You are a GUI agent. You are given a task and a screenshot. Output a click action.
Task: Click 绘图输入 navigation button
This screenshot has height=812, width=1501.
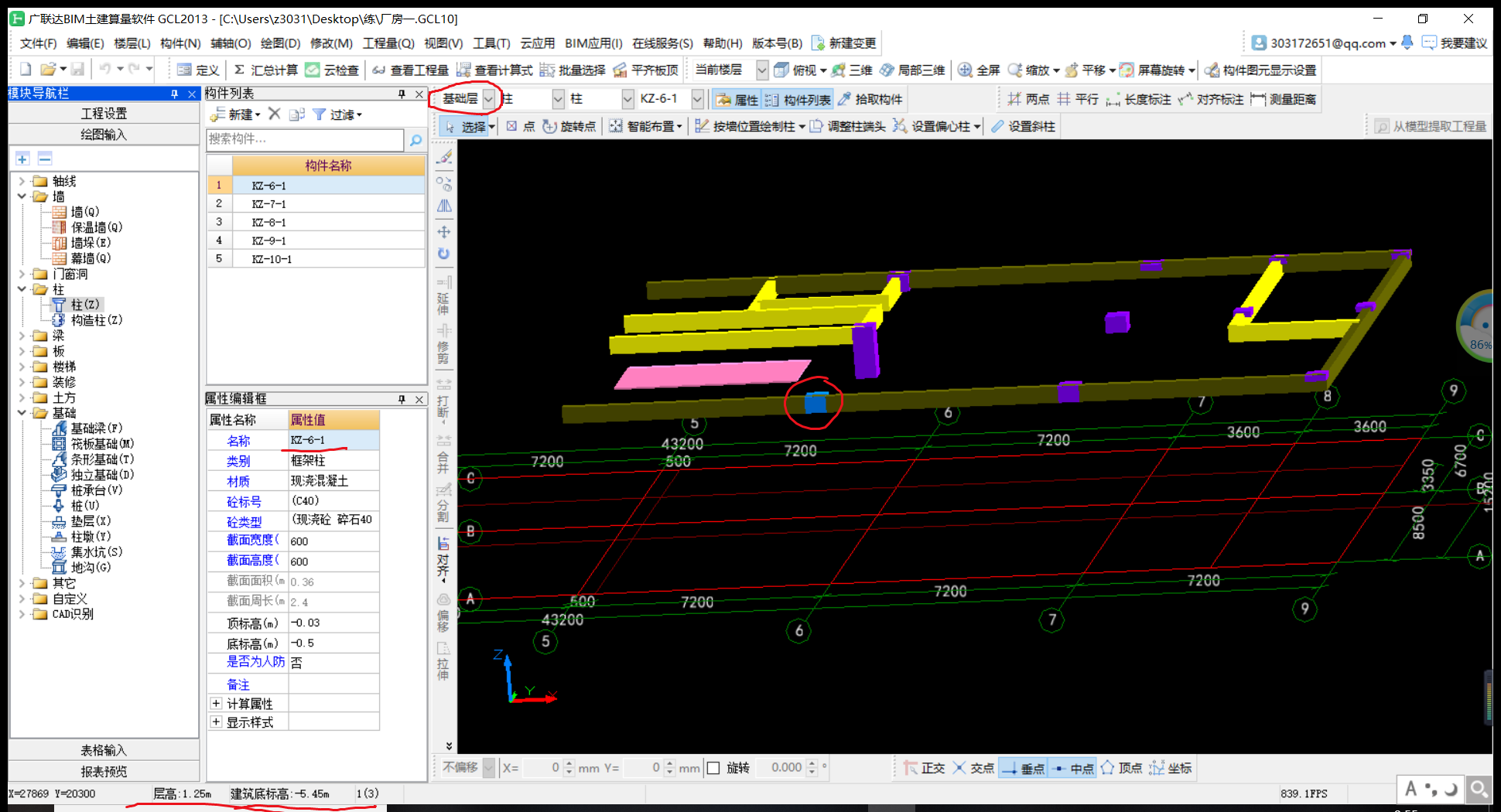(x=104, y=135)
